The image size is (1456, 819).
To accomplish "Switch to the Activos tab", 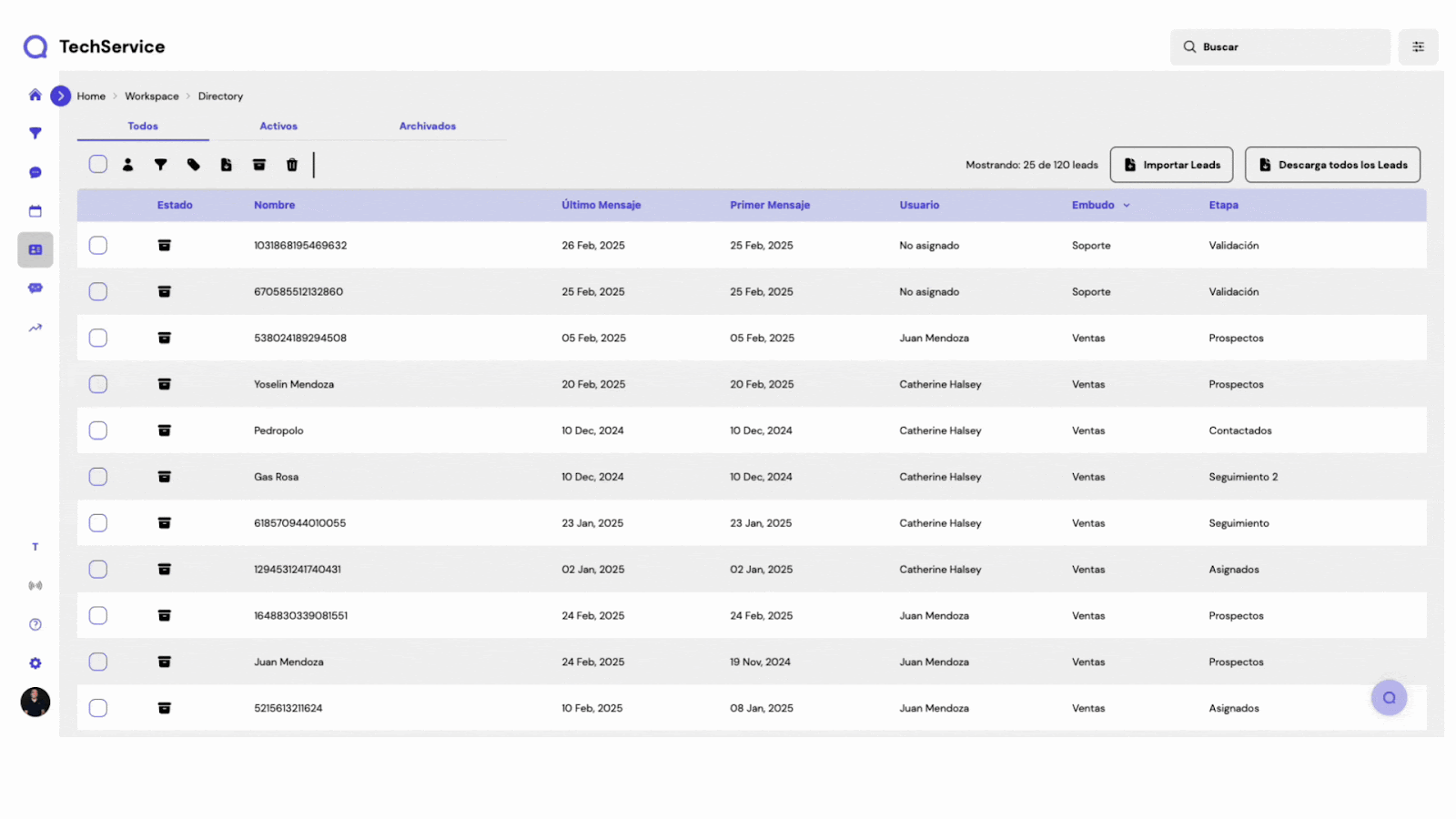I will pyautogui.click(x=278, y=126).
